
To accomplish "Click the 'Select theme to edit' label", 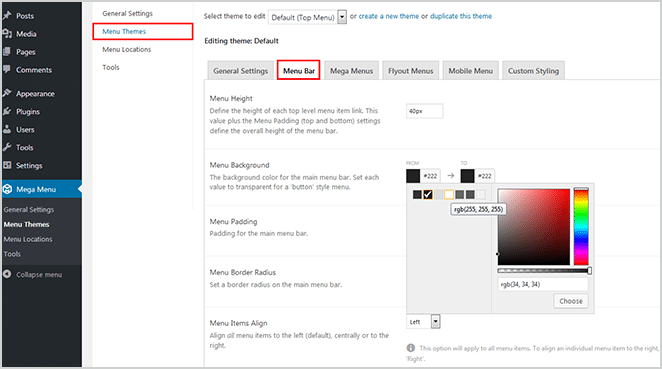I will 234,16.
